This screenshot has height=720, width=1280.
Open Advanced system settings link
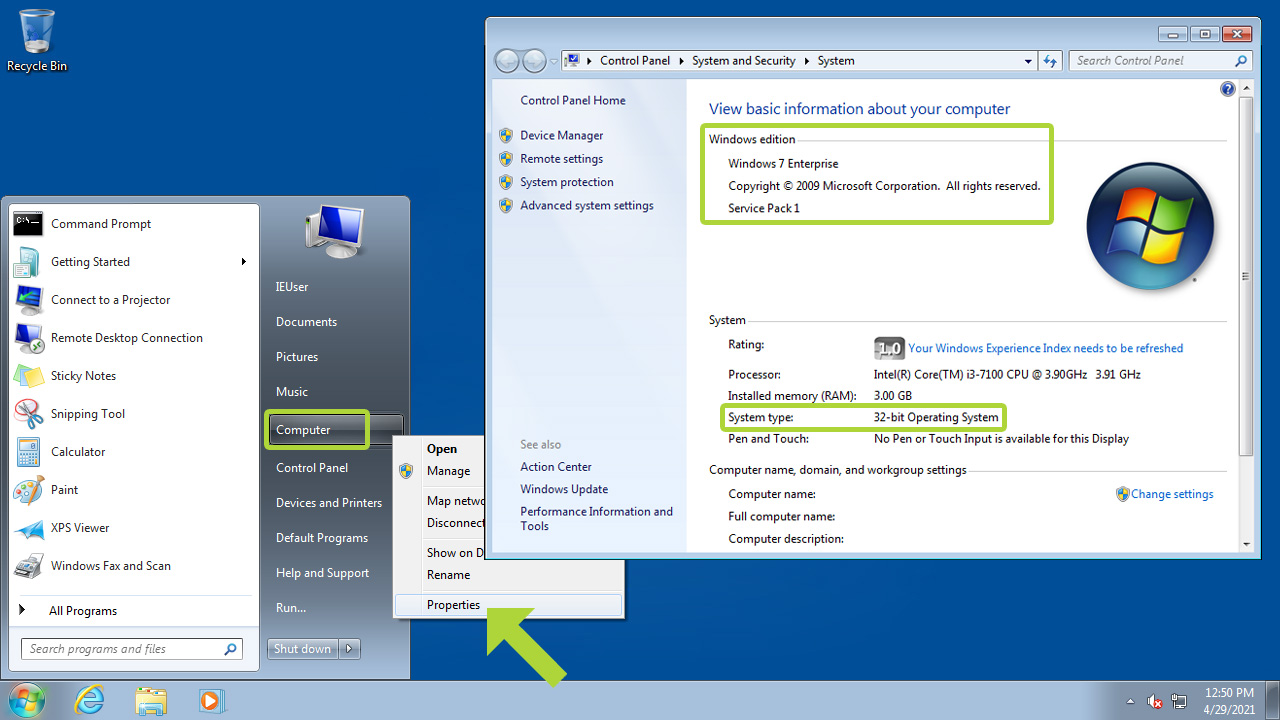586,206
